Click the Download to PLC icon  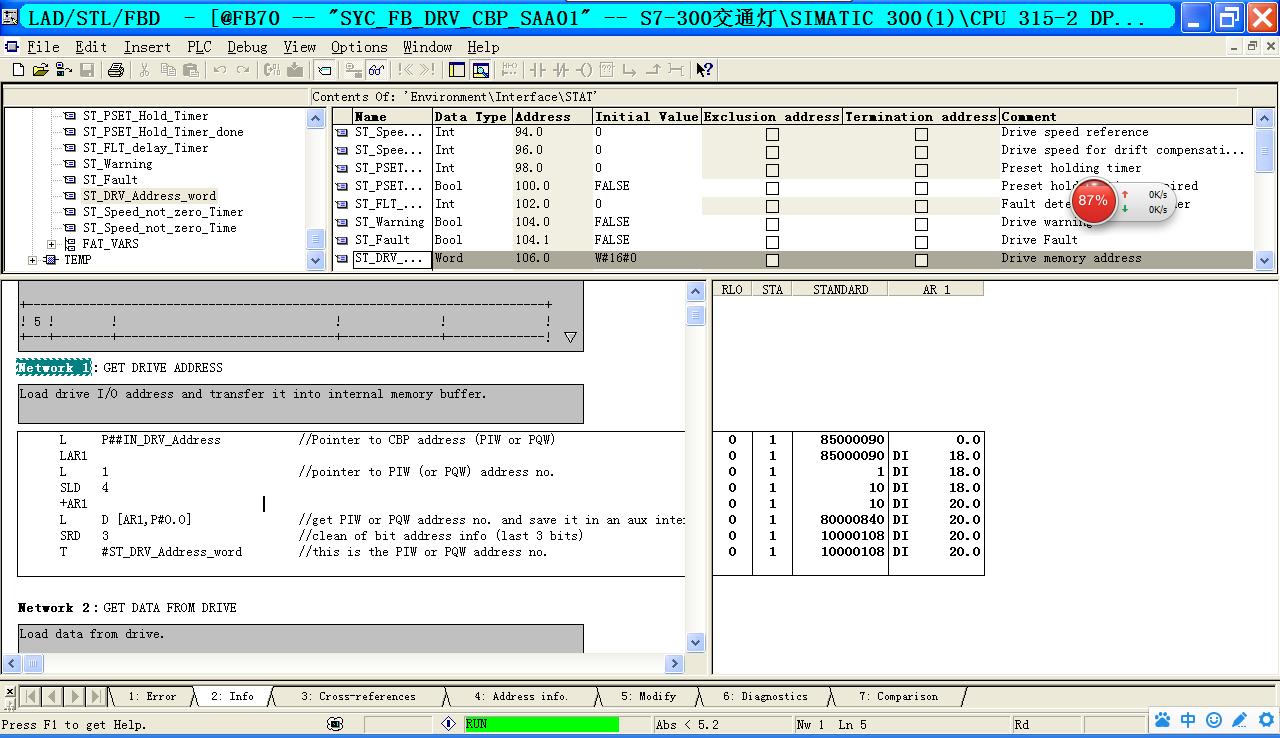(x=295, y=70)
